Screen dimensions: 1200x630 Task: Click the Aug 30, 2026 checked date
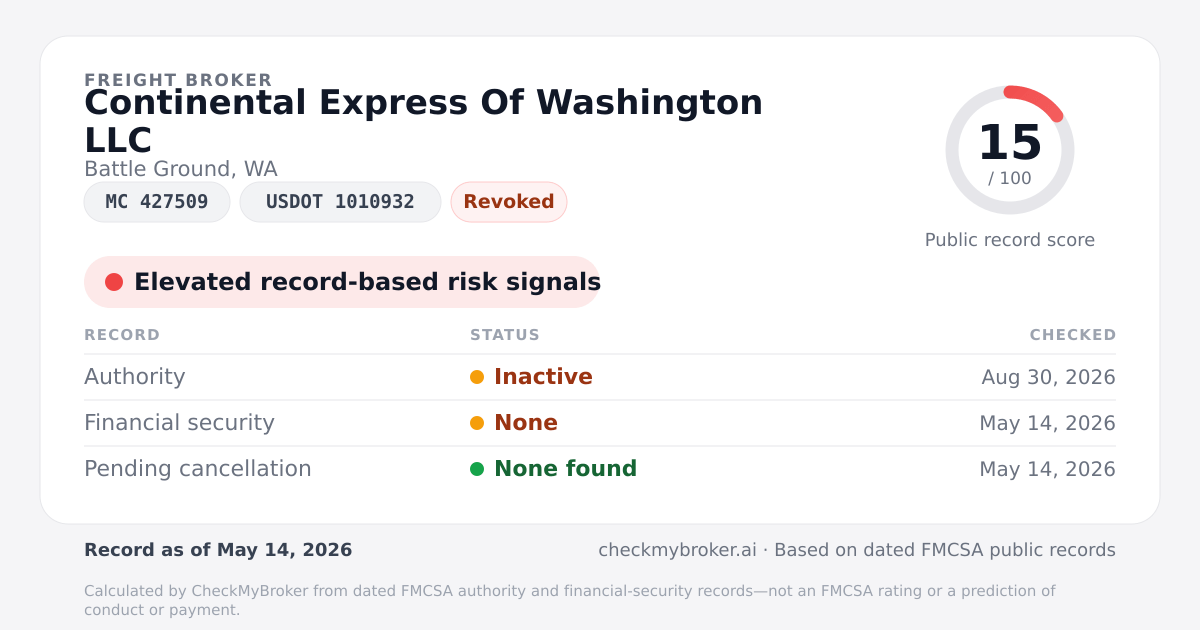(x=1049, y=377)
